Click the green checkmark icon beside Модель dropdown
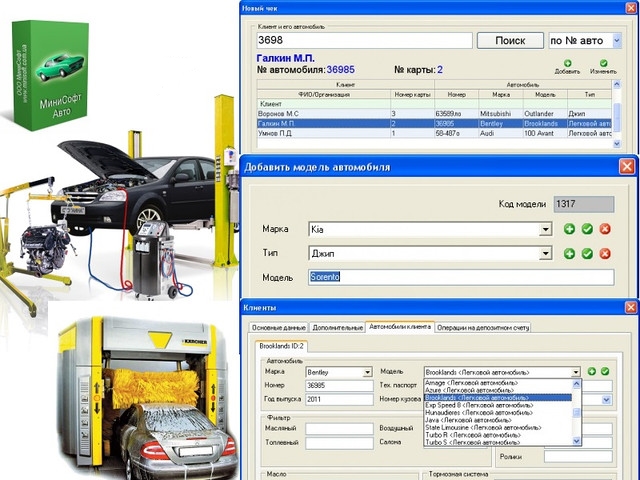This screenshot has width=640, height=480. [x=605, y=371]
